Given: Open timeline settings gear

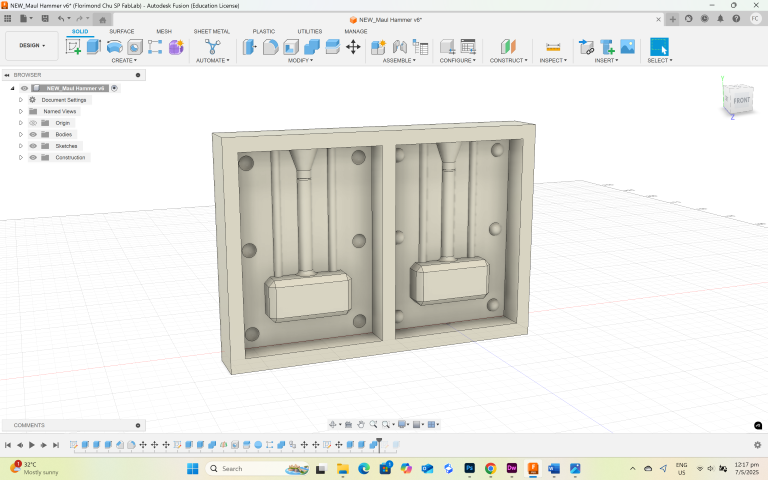Looking at the screenshot, I should pos(757,445).
